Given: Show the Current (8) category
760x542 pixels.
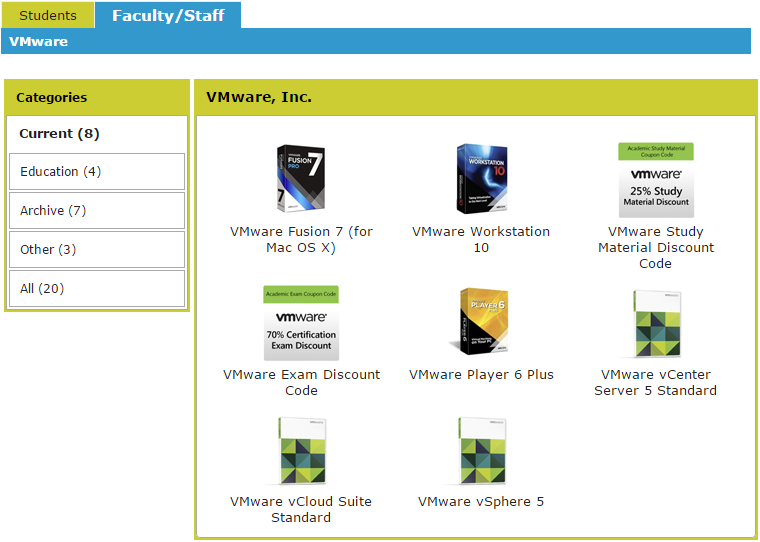Looking at the screenshot, I should click(97, 133).
